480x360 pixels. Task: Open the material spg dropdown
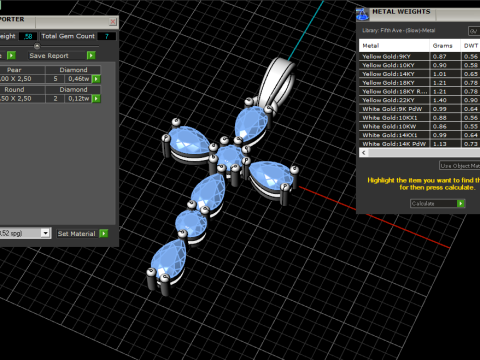[45, 233]
